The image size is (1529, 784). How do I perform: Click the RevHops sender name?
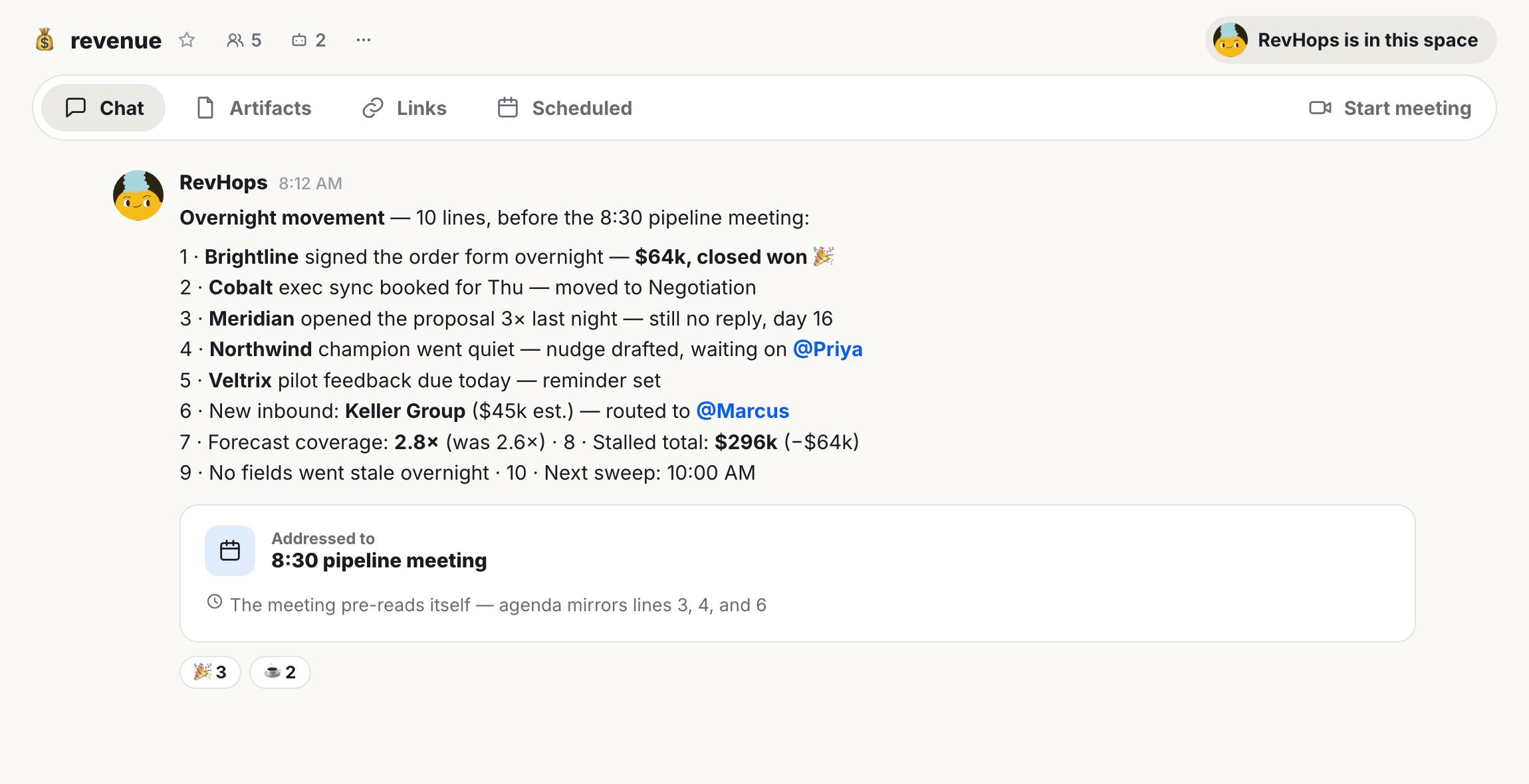click(x=223, y=182)
